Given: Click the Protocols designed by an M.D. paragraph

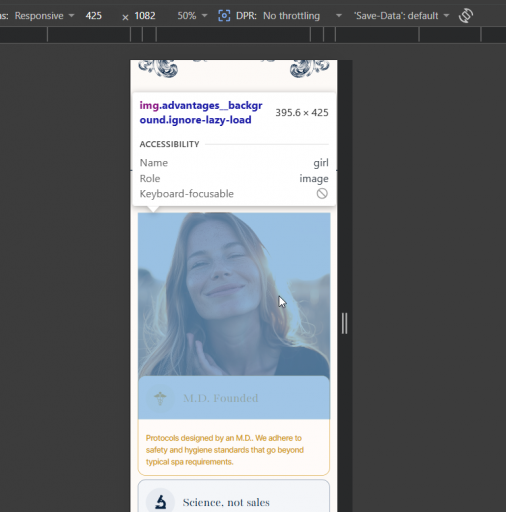Looking at the screenshot, I should [225, 450].
